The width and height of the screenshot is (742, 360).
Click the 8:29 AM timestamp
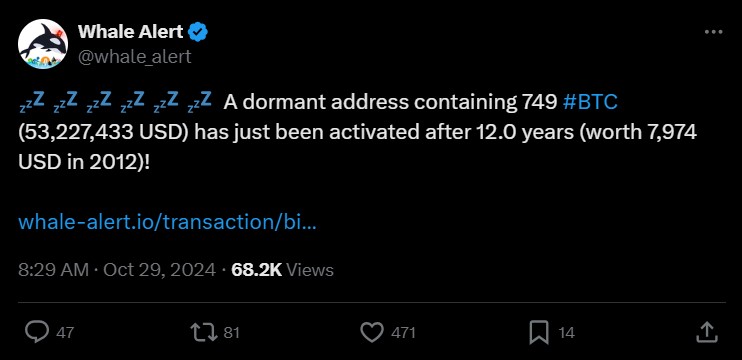53,270
